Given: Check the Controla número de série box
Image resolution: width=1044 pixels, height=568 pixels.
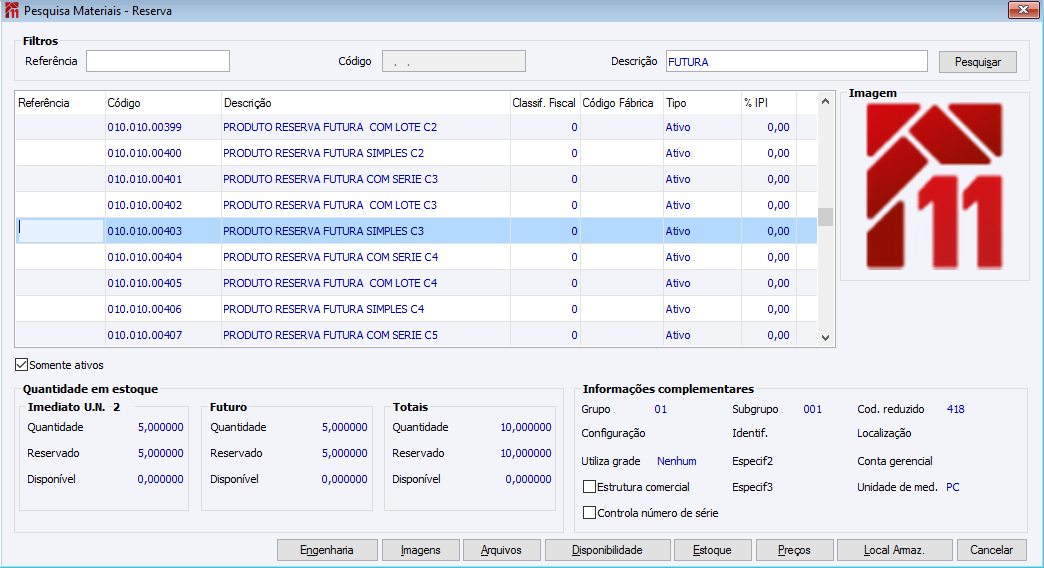Looking at the screenshot, I should 590,513.
